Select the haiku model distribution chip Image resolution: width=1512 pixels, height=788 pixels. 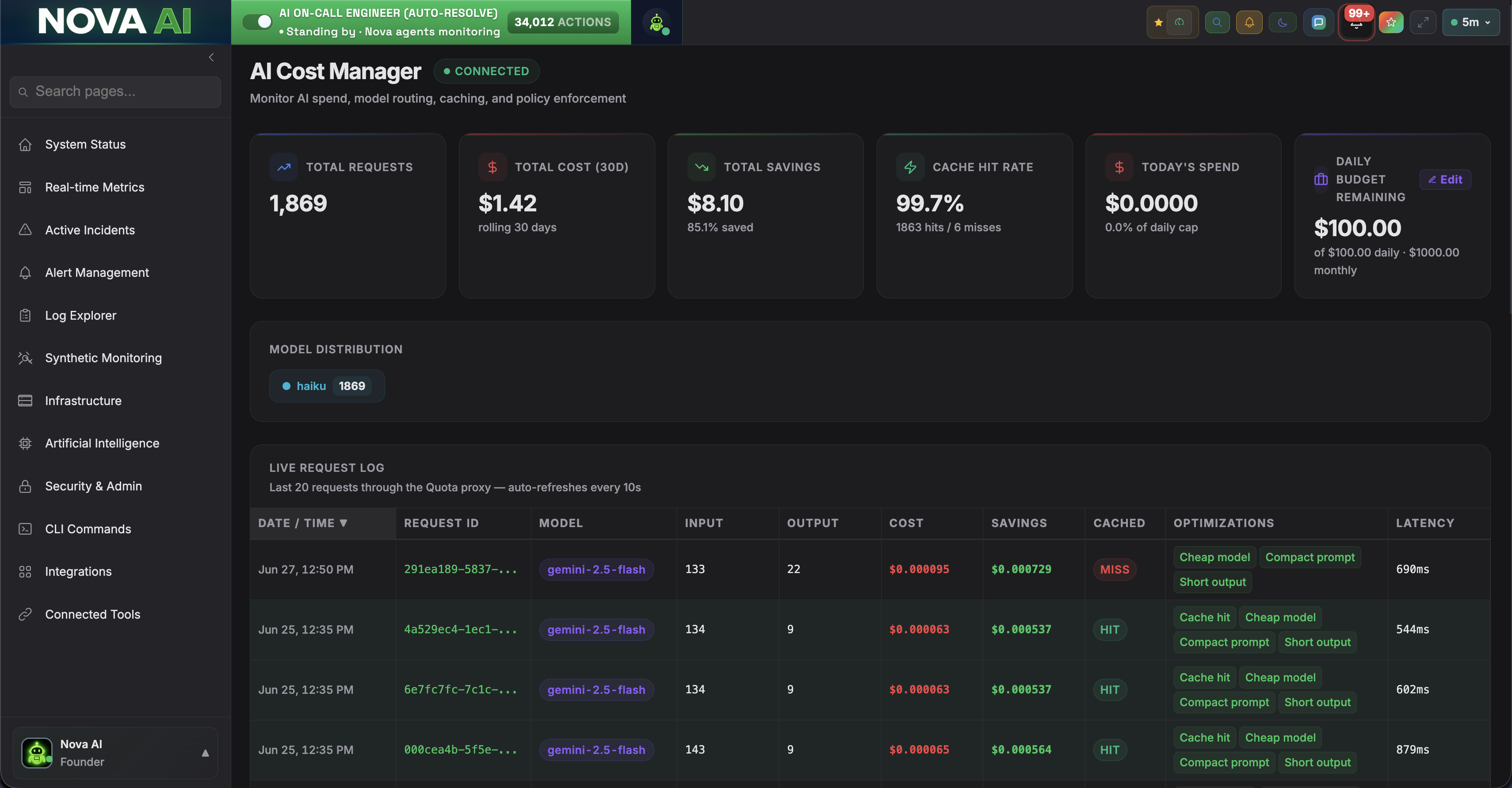pyautogui.click(x=327, y=386)
